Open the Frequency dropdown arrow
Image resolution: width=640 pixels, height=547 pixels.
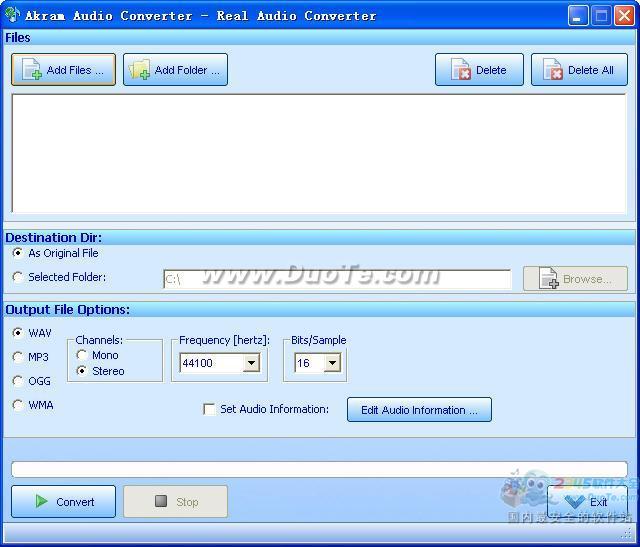[251, 362]
